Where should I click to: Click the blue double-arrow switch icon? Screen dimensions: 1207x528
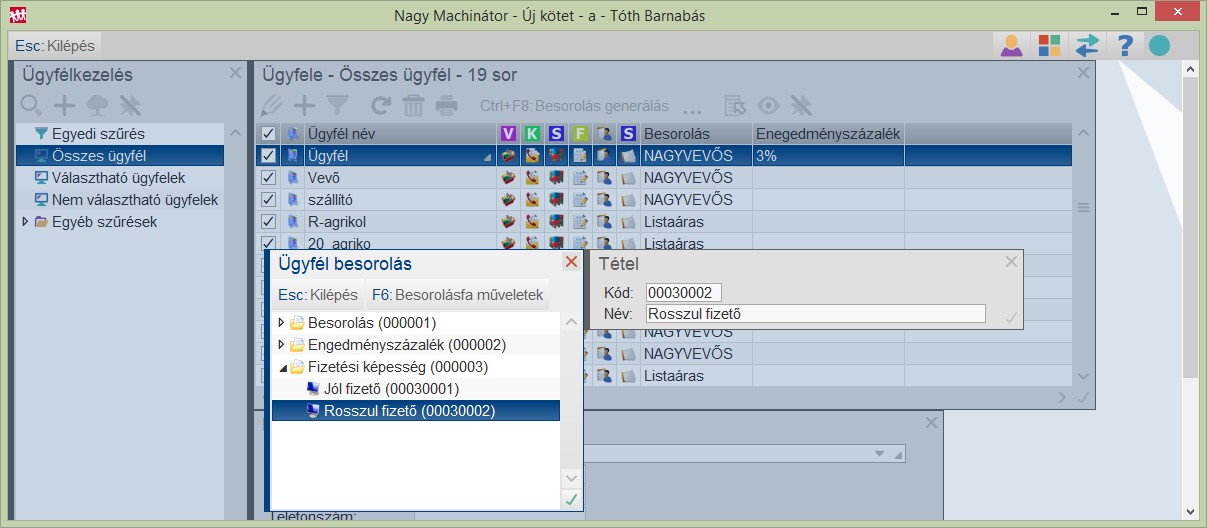pyautogui.click(x=1086, y=45)
